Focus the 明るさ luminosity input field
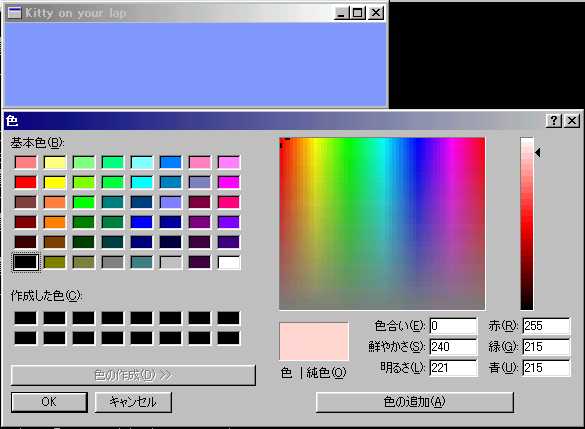Screen dimensions: 585x429 [x=453, y=368]
